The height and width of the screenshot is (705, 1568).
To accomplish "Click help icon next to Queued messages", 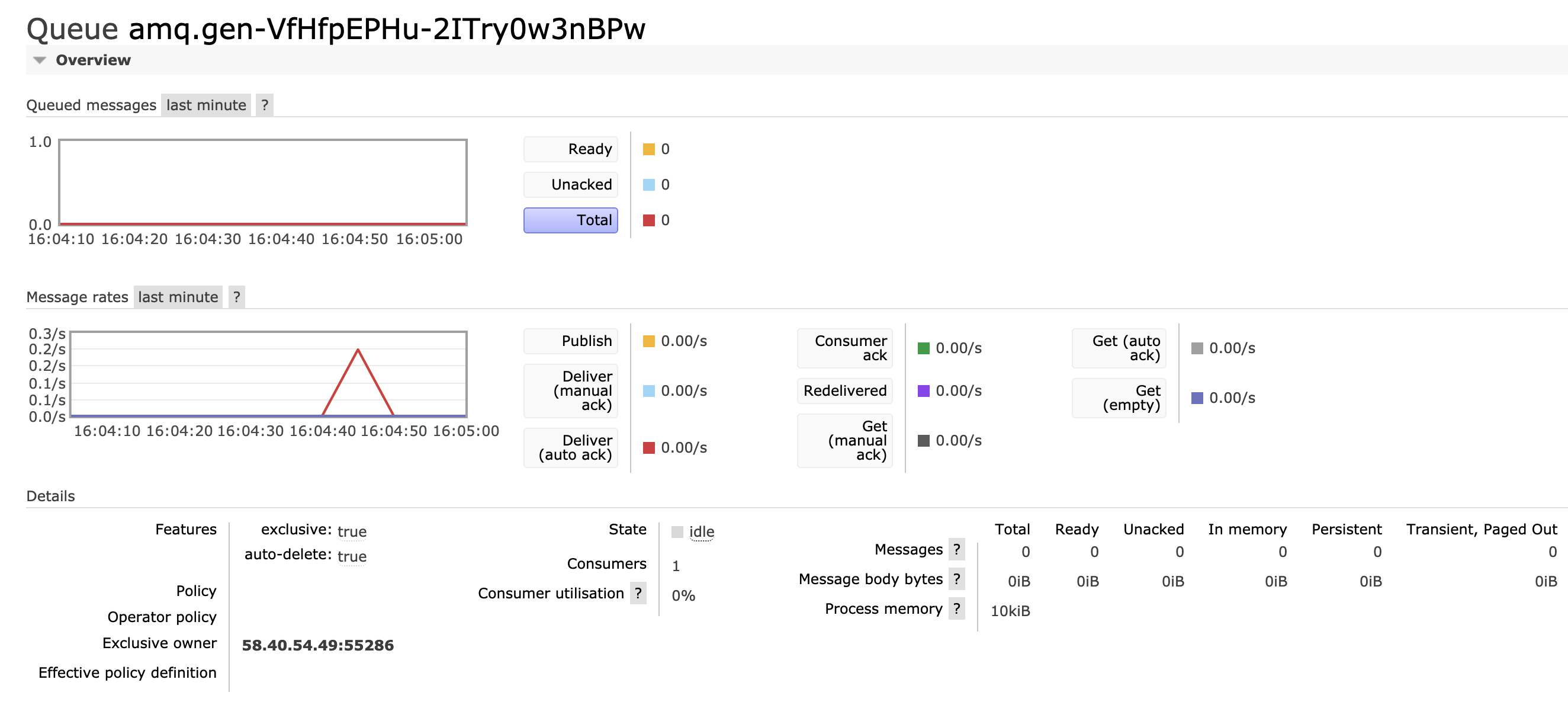I will pyautogui.click(x=264, y=105).
